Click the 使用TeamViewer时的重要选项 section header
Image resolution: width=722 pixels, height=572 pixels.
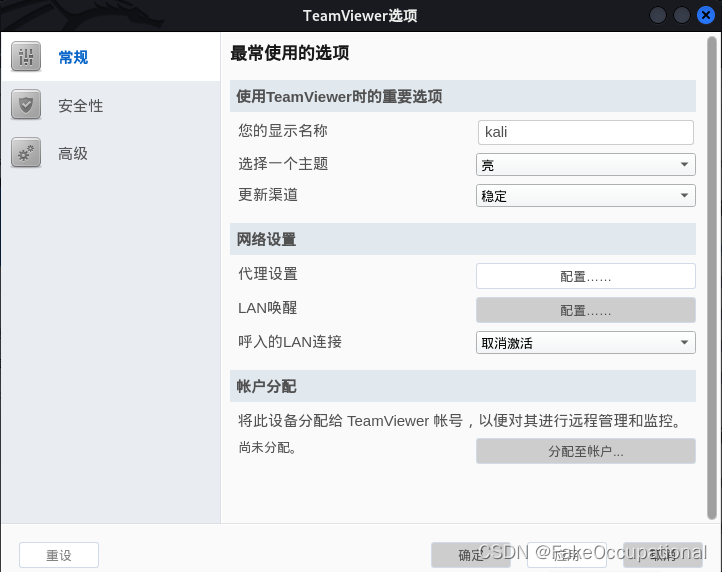click(x=463, y=96)
